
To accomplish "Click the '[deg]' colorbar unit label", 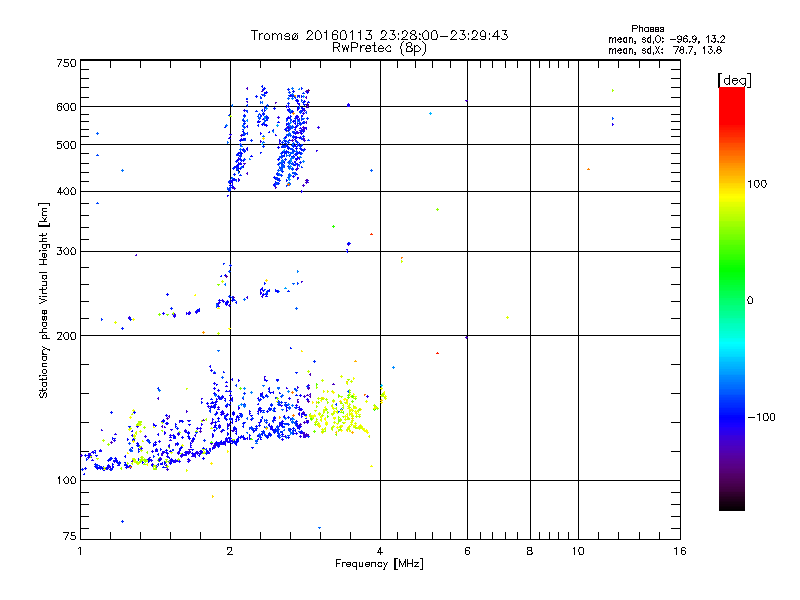I will [734, 80].
